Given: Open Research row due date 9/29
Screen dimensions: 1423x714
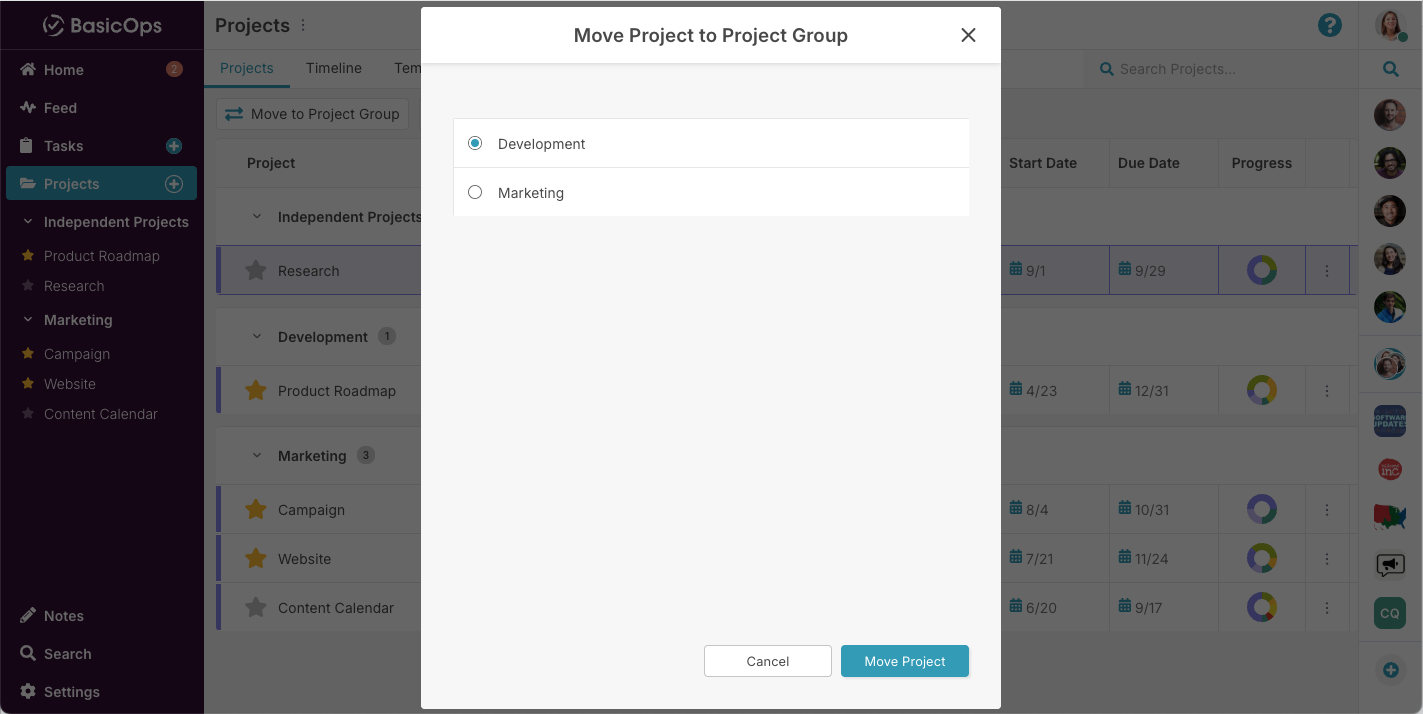Looking at the screenshot, I should tap(1141, 270).
